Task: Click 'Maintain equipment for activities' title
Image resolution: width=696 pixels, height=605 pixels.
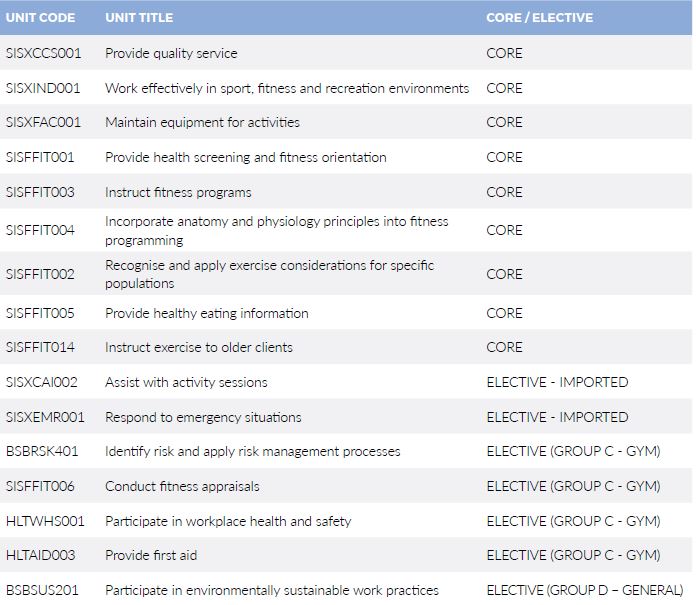Action: 202,122
